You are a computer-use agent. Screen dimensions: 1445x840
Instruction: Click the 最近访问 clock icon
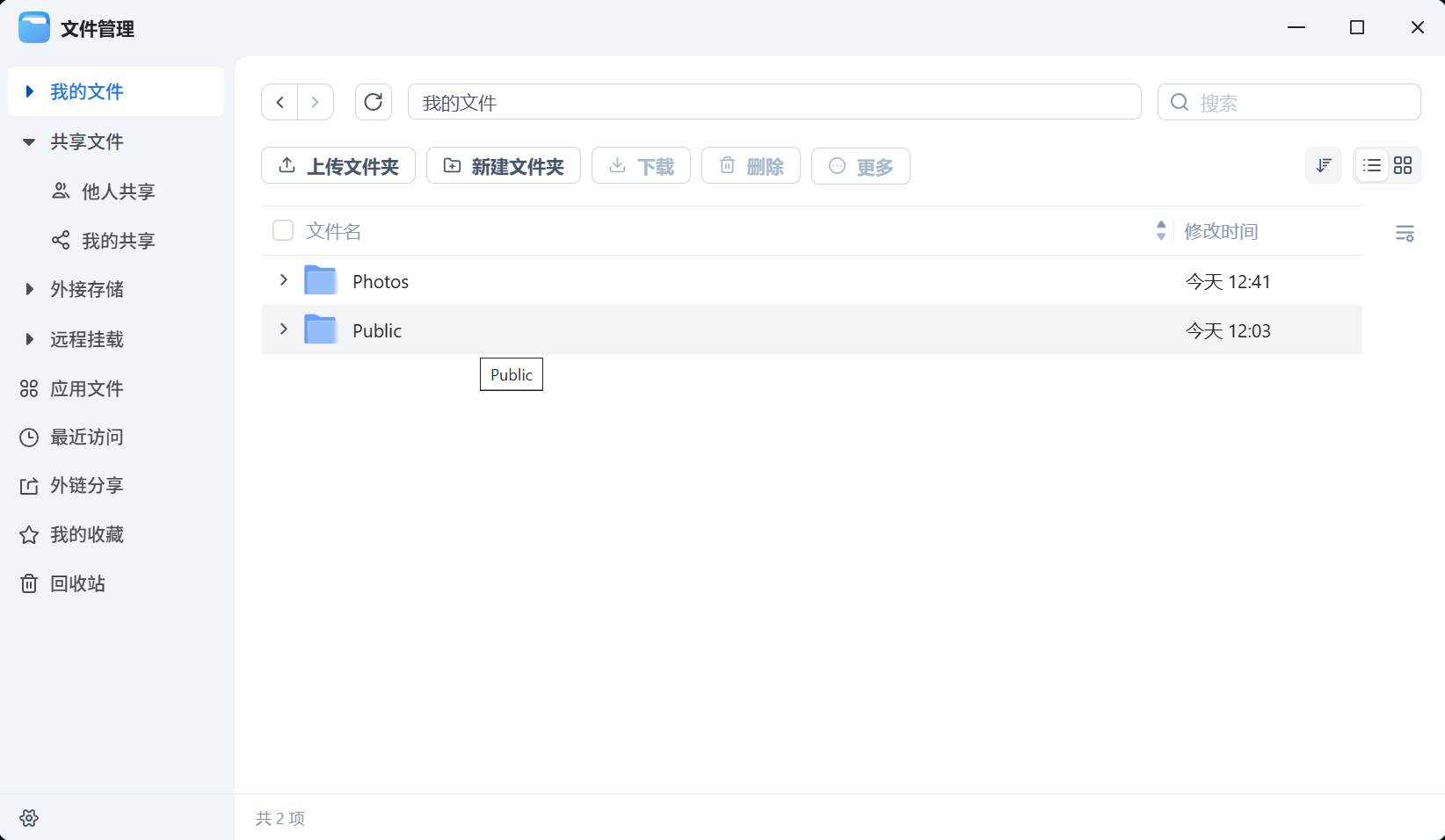[29, 437]
